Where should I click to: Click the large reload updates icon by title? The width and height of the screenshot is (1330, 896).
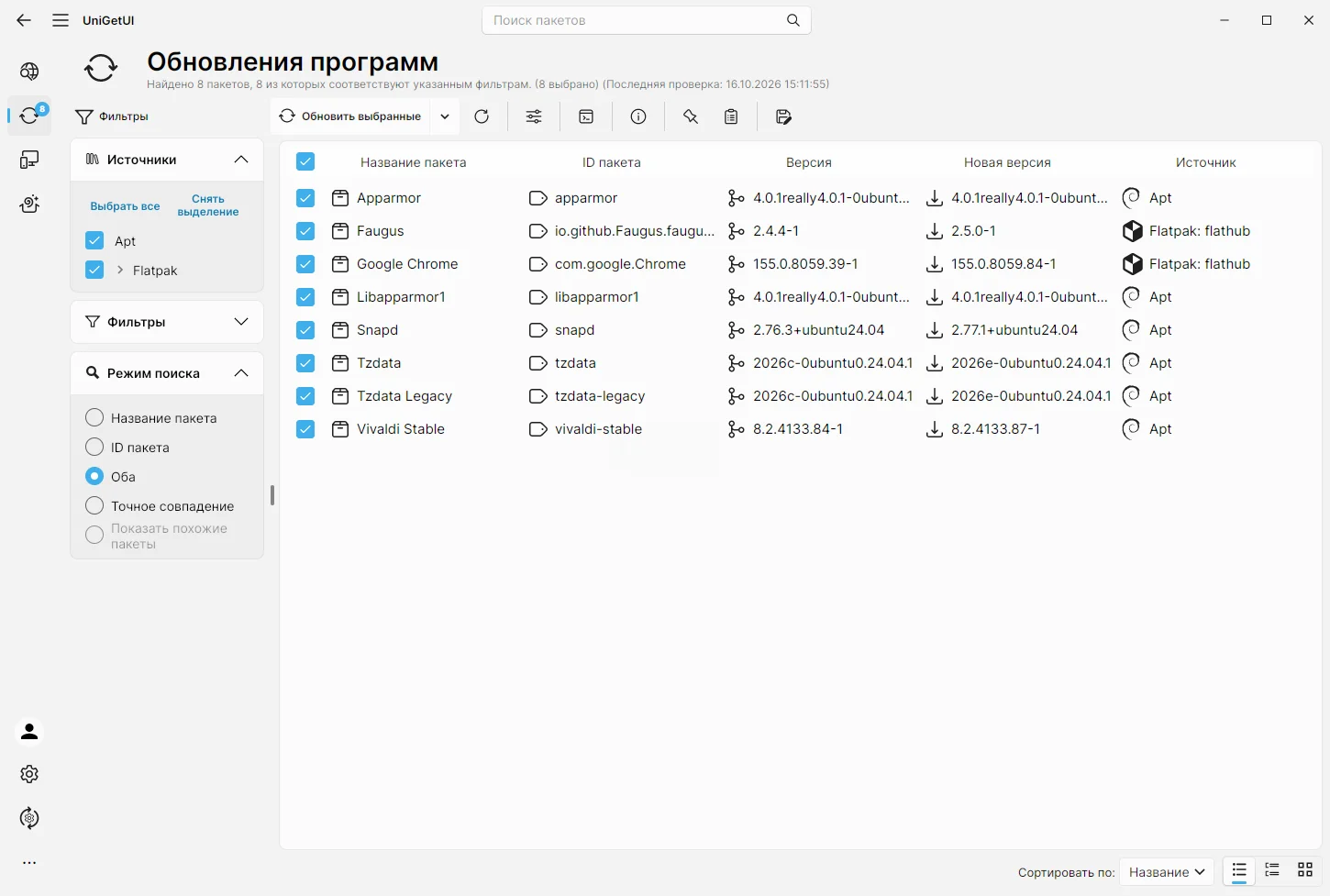coord(101,68)
